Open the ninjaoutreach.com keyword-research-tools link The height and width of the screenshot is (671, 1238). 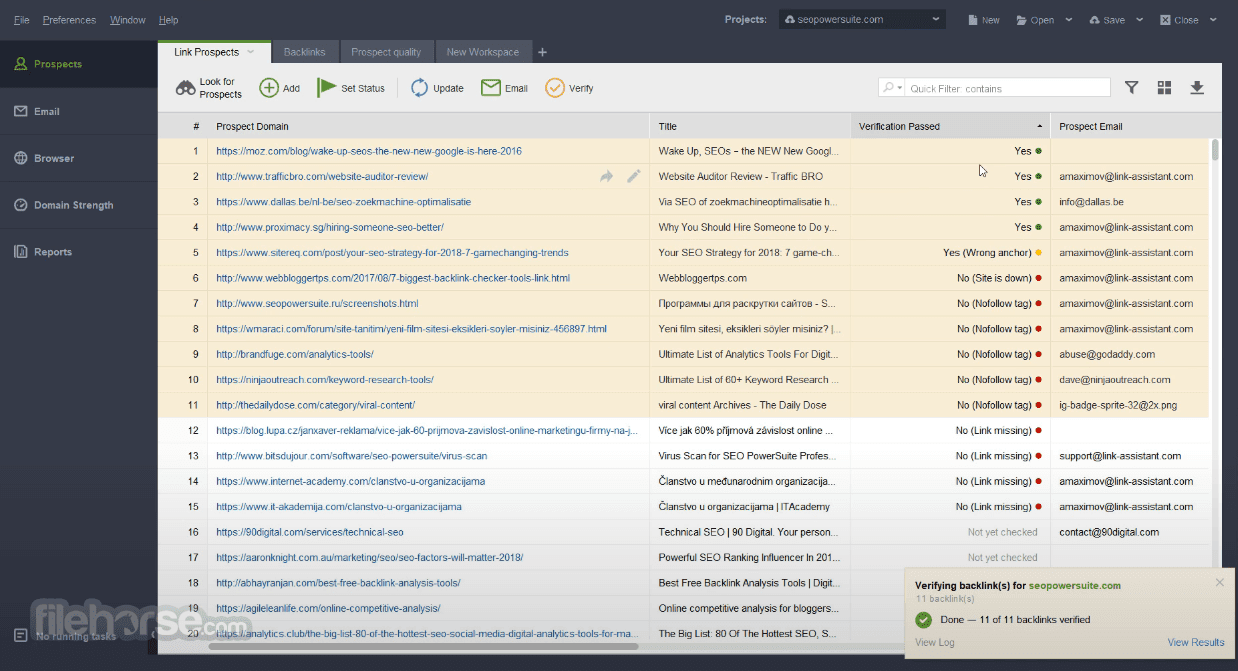click(325, 380)
